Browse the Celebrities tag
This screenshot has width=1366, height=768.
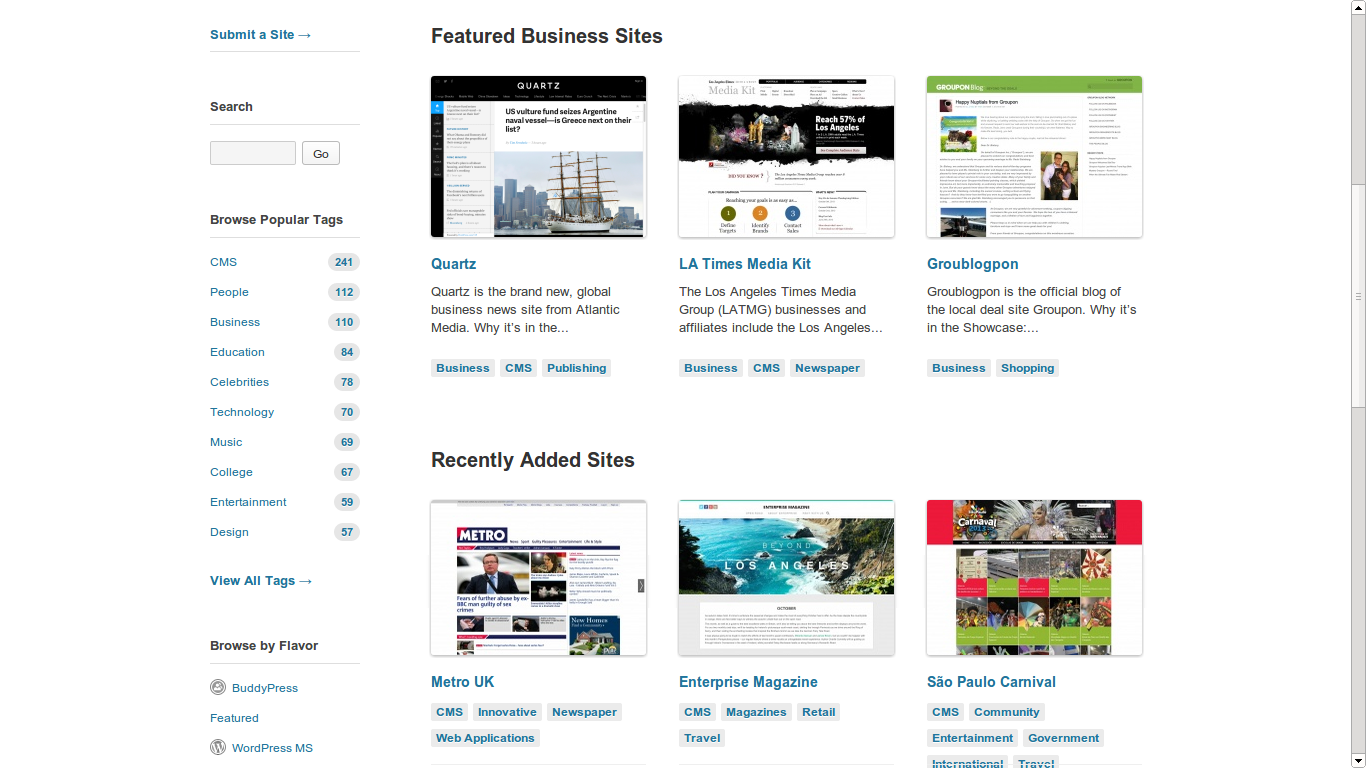coord(239,382)
